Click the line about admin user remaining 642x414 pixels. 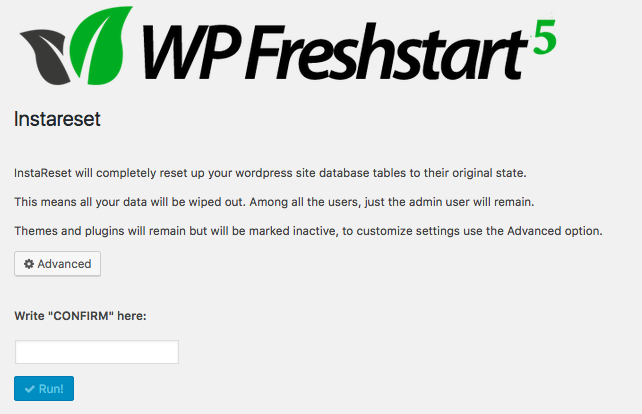(274, 202)
